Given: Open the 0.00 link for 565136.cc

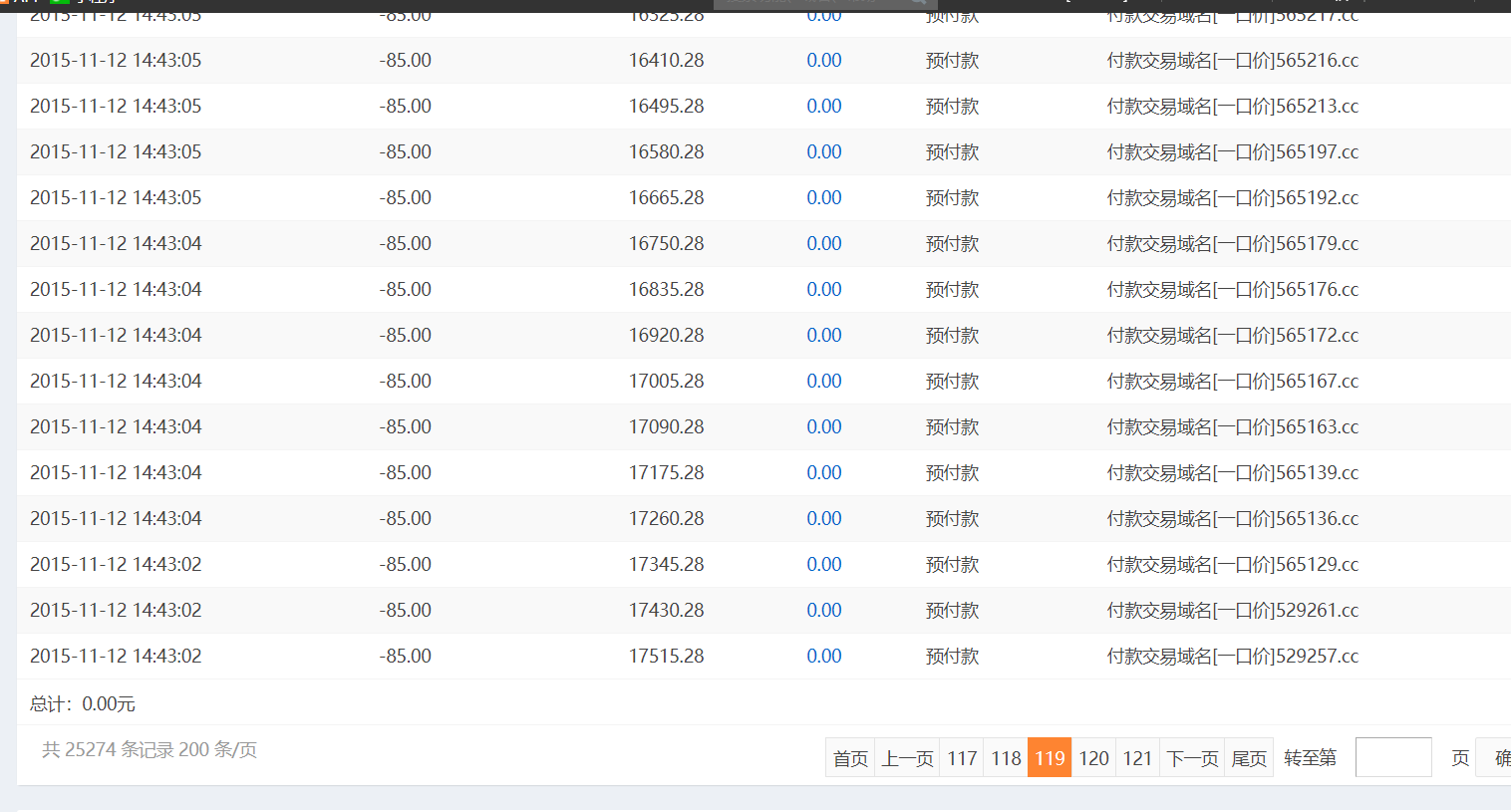Looking at the screenshot, I should (x=824, y=519).
